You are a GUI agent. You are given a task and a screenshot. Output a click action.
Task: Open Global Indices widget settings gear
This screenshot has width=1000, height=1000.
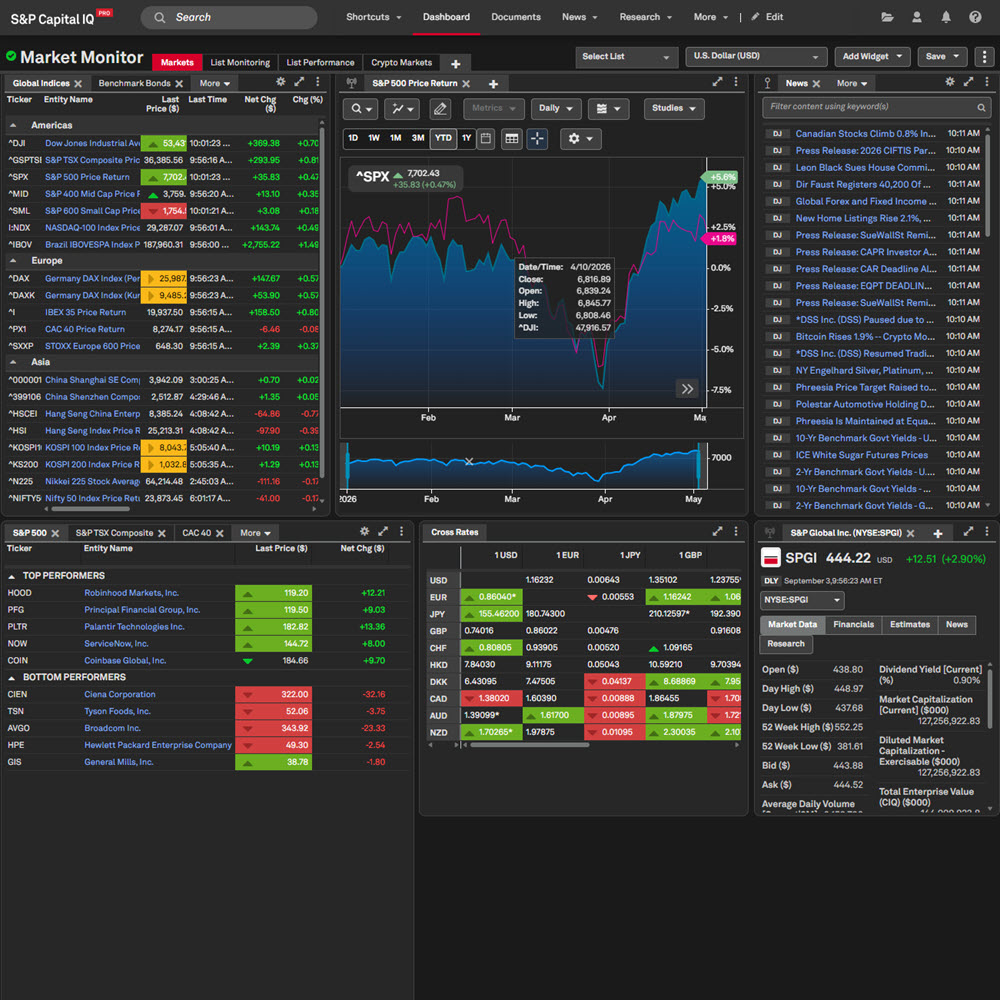[281, 82]
